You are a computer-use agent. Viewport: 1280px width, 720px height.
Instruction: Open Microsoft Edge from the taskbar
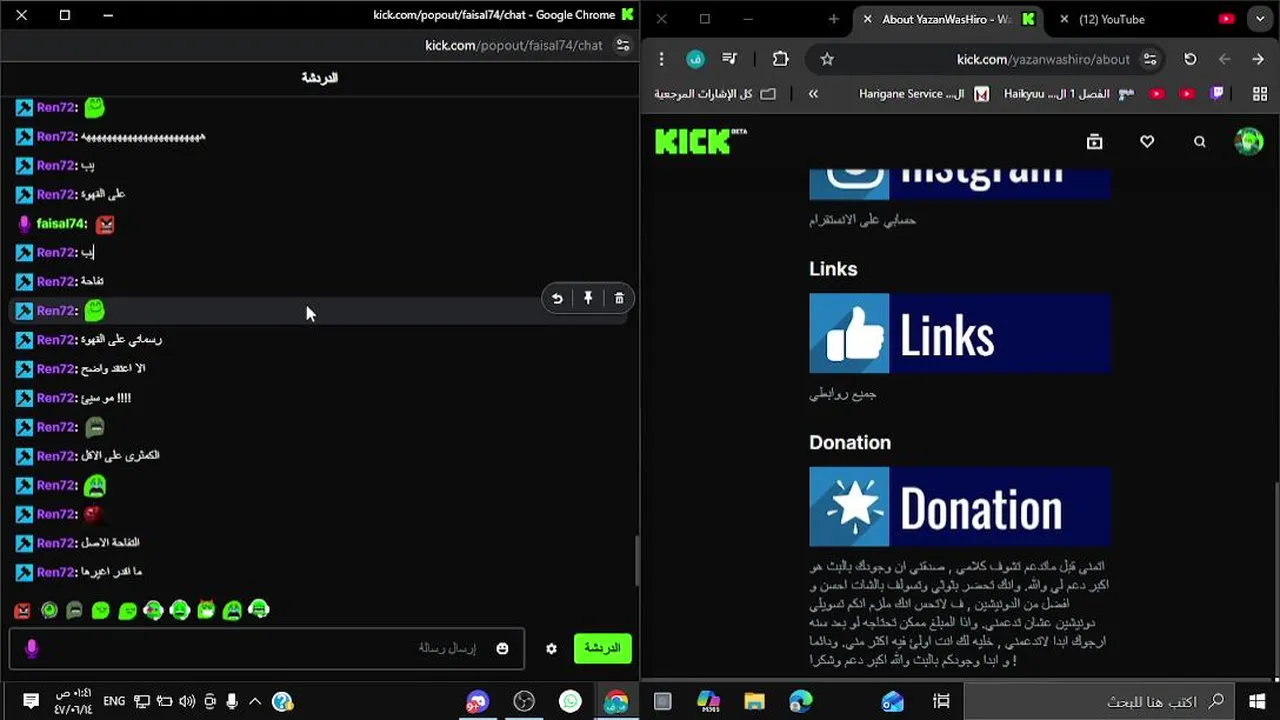[801, 702]
